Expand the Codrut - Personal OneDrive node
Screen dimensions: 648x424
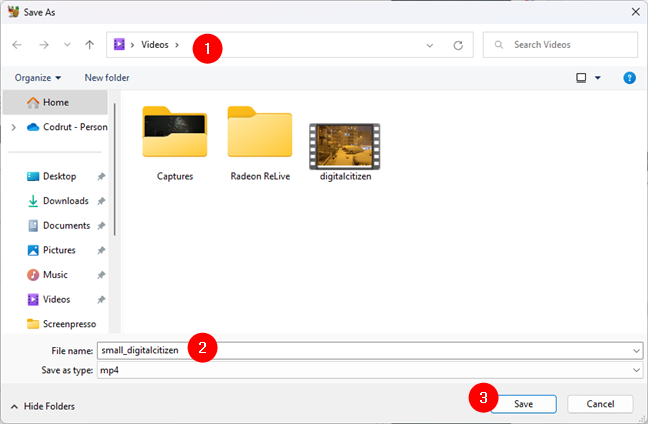(x=14, y=127)
